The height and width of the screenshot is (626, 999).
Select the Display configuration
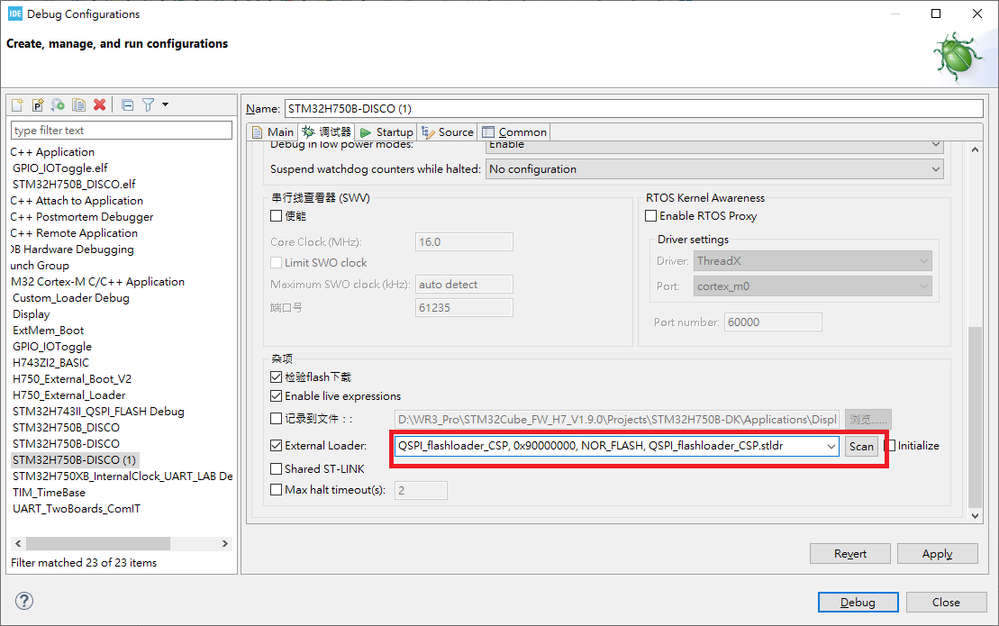point(31,314)
